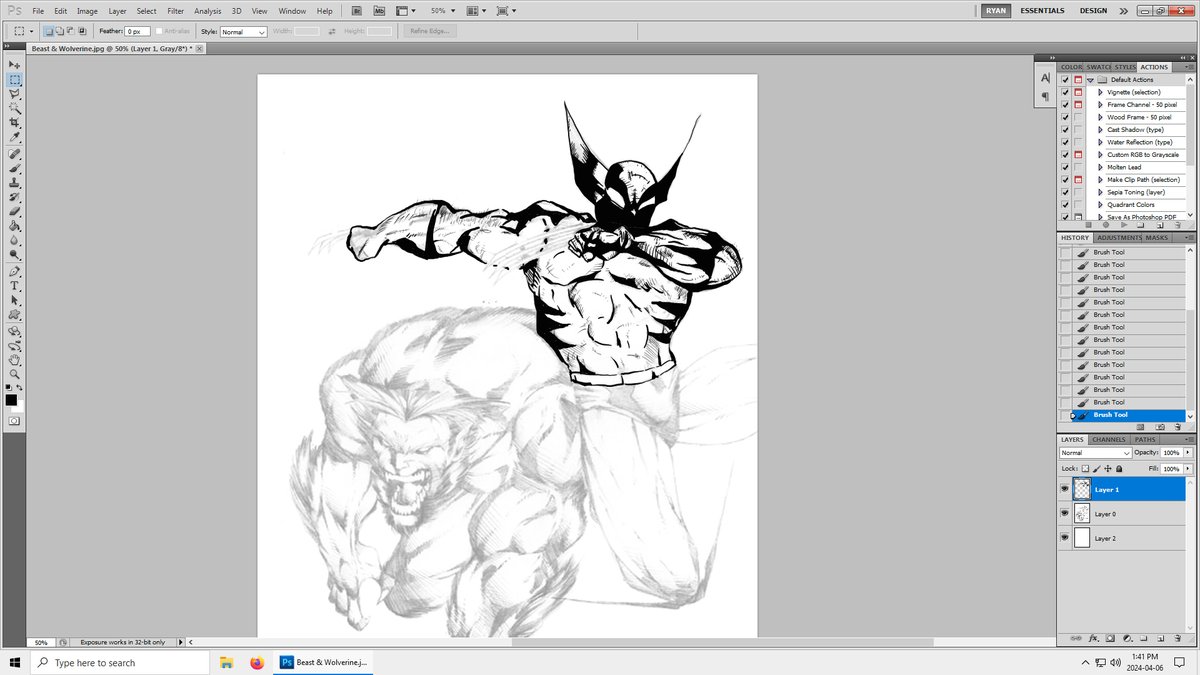
Task: Switch to the Channels tab
Action: [x=1108, y=439]
